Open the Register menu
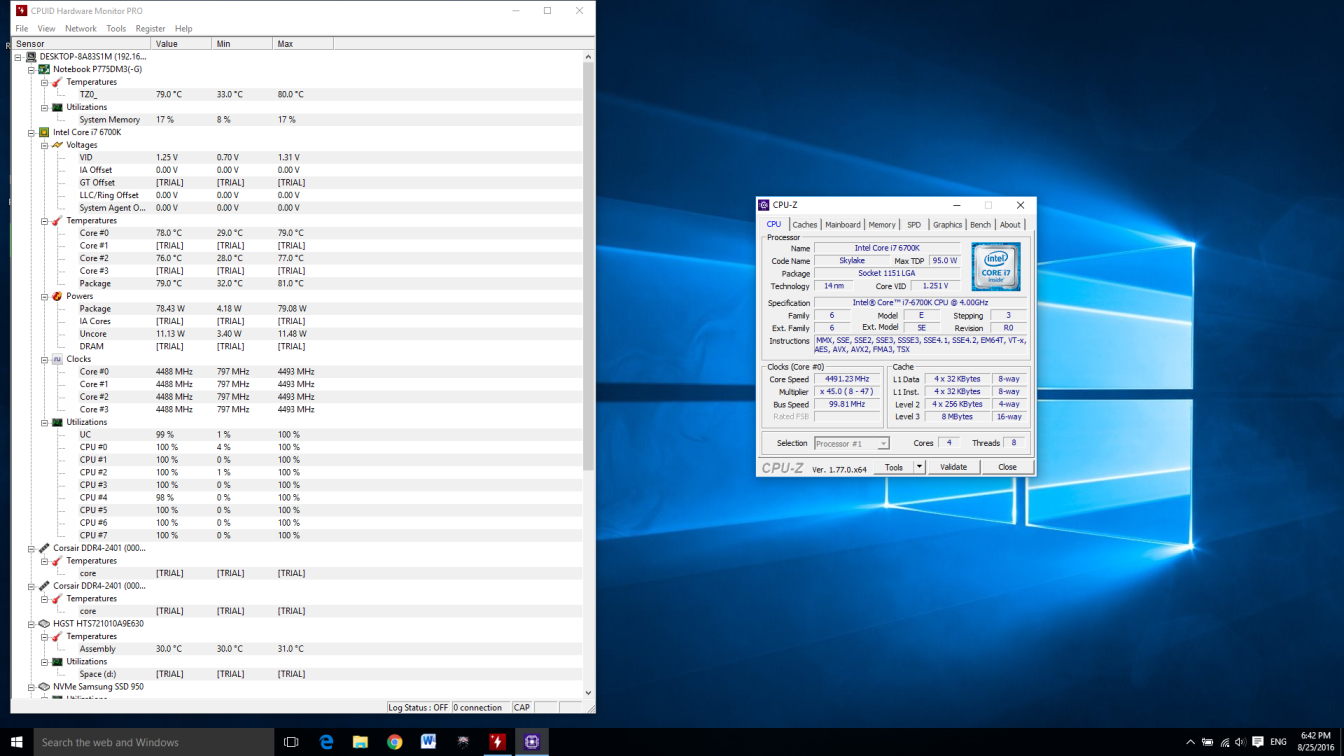Image resolution: width=1344 pixels, height=756 pixels. [150, 29]
